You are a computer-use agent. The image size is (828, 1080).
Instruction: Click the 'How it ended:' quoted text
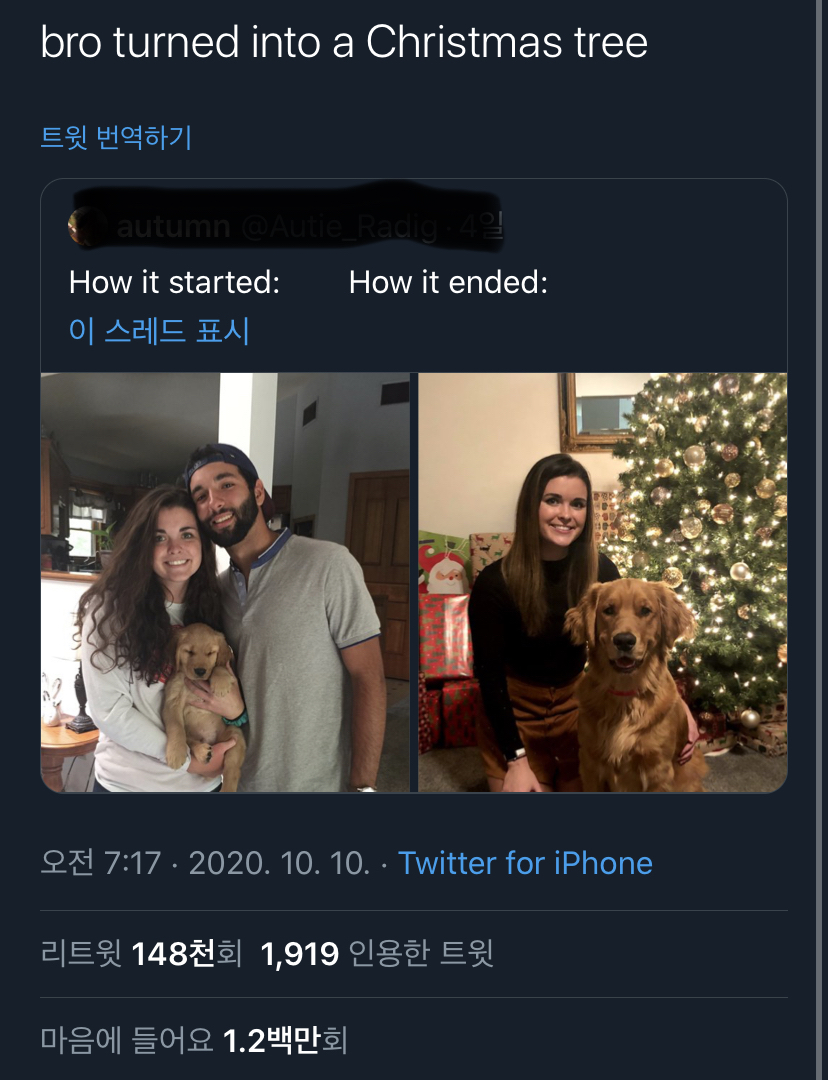tap(448, 283)
